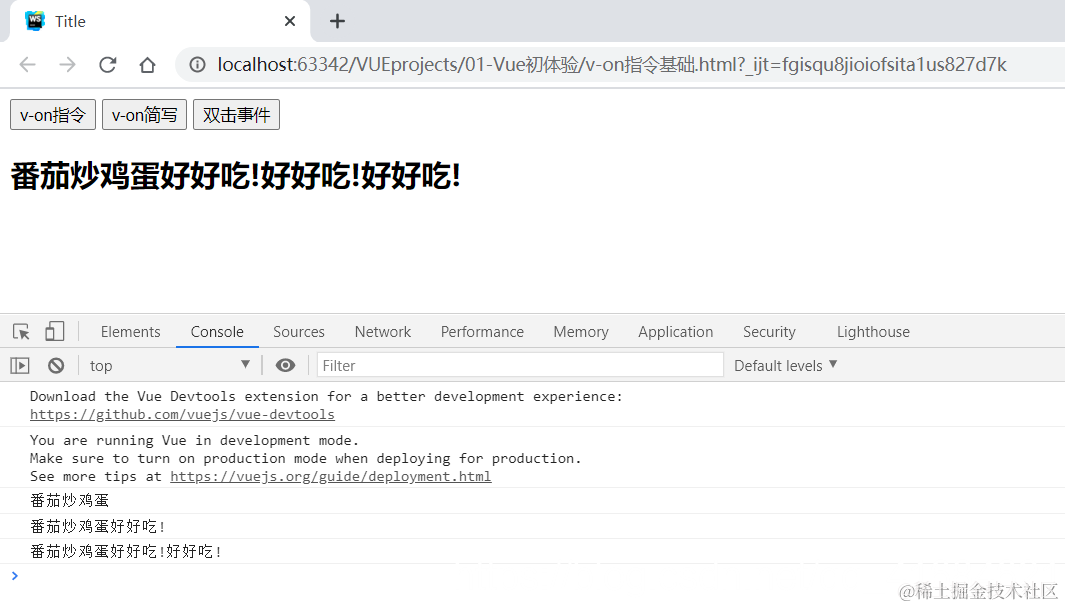Open a new tab with plus icon

coord(337,21)
